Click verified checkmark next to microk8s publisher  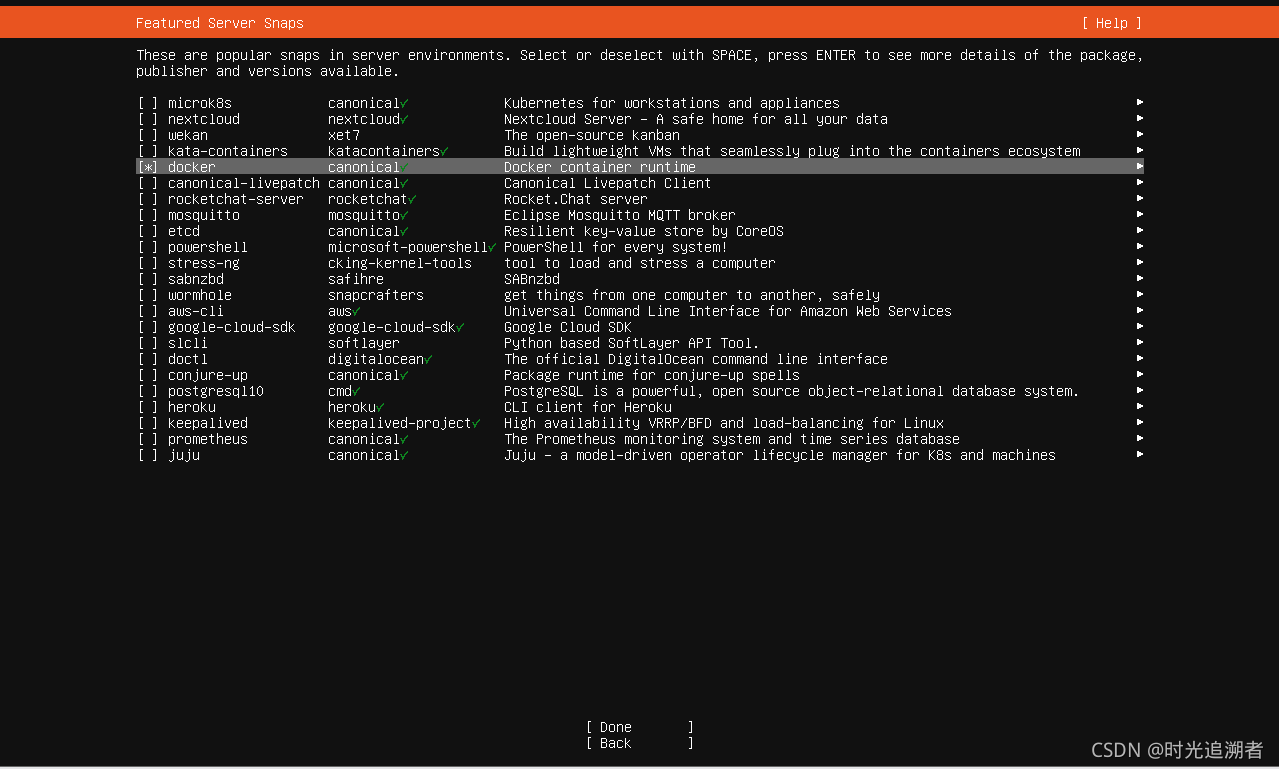click(404, 103)
